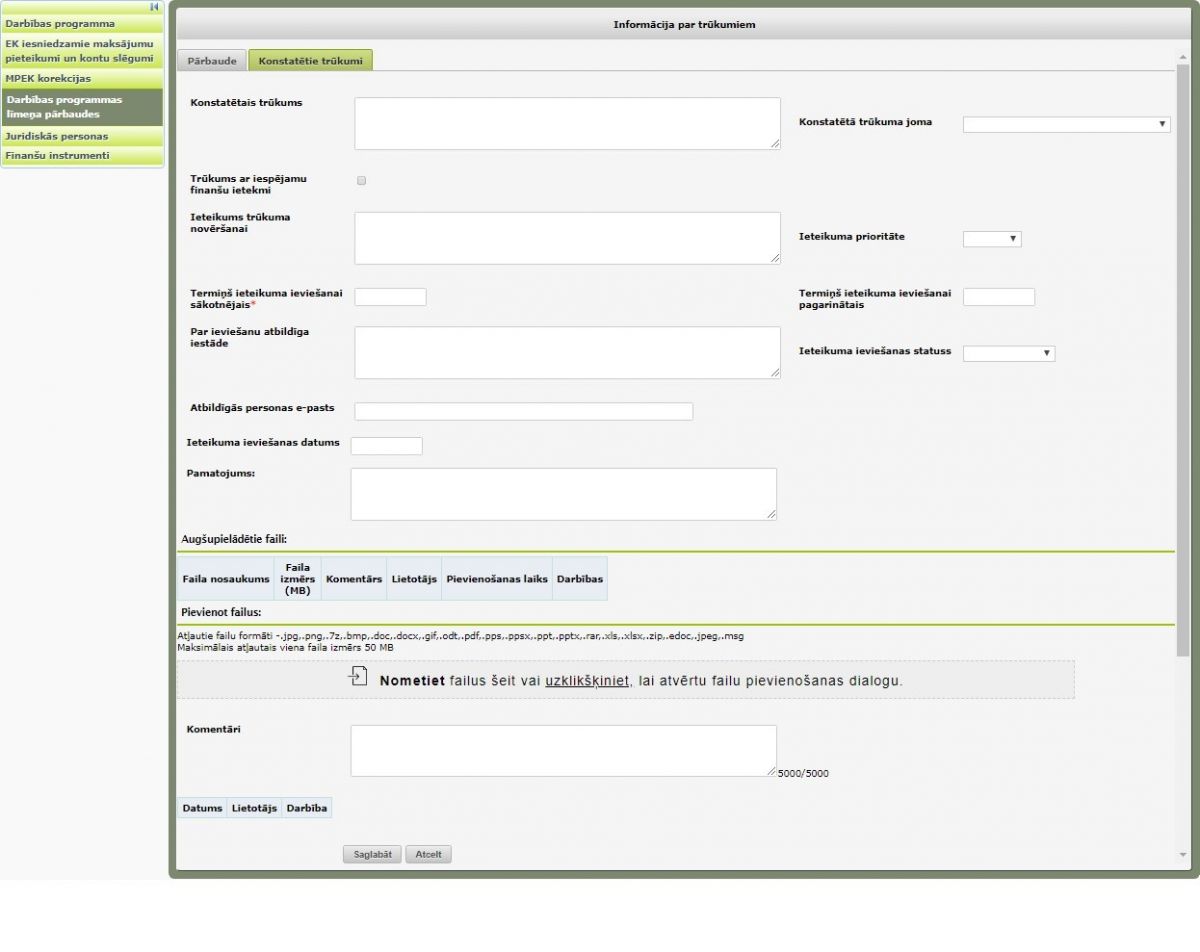
Task: Collapse the left sidebar panel icon
Action: [154, 6]
